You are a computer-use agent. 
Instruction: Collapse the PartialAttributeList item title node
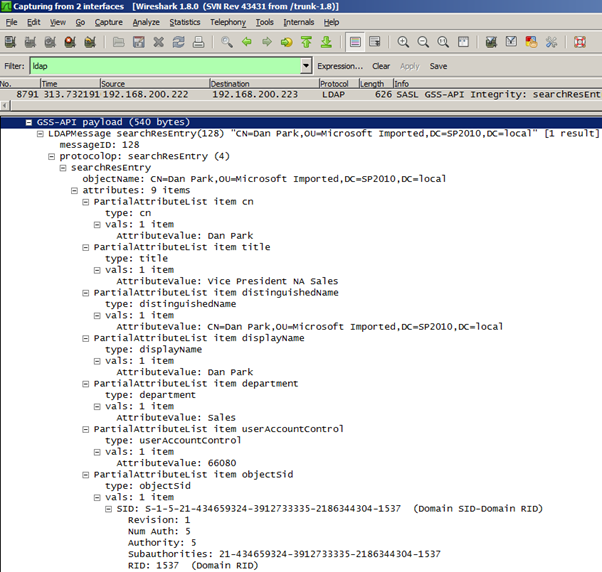point(87,247)
